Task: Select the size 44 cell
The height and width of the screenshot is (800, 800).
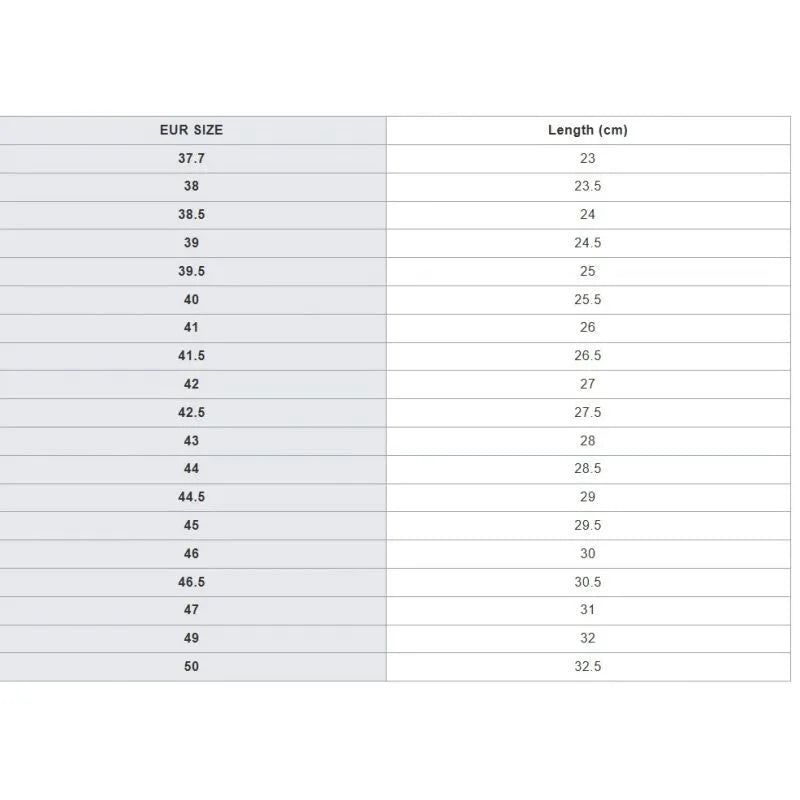Action: 191,469
